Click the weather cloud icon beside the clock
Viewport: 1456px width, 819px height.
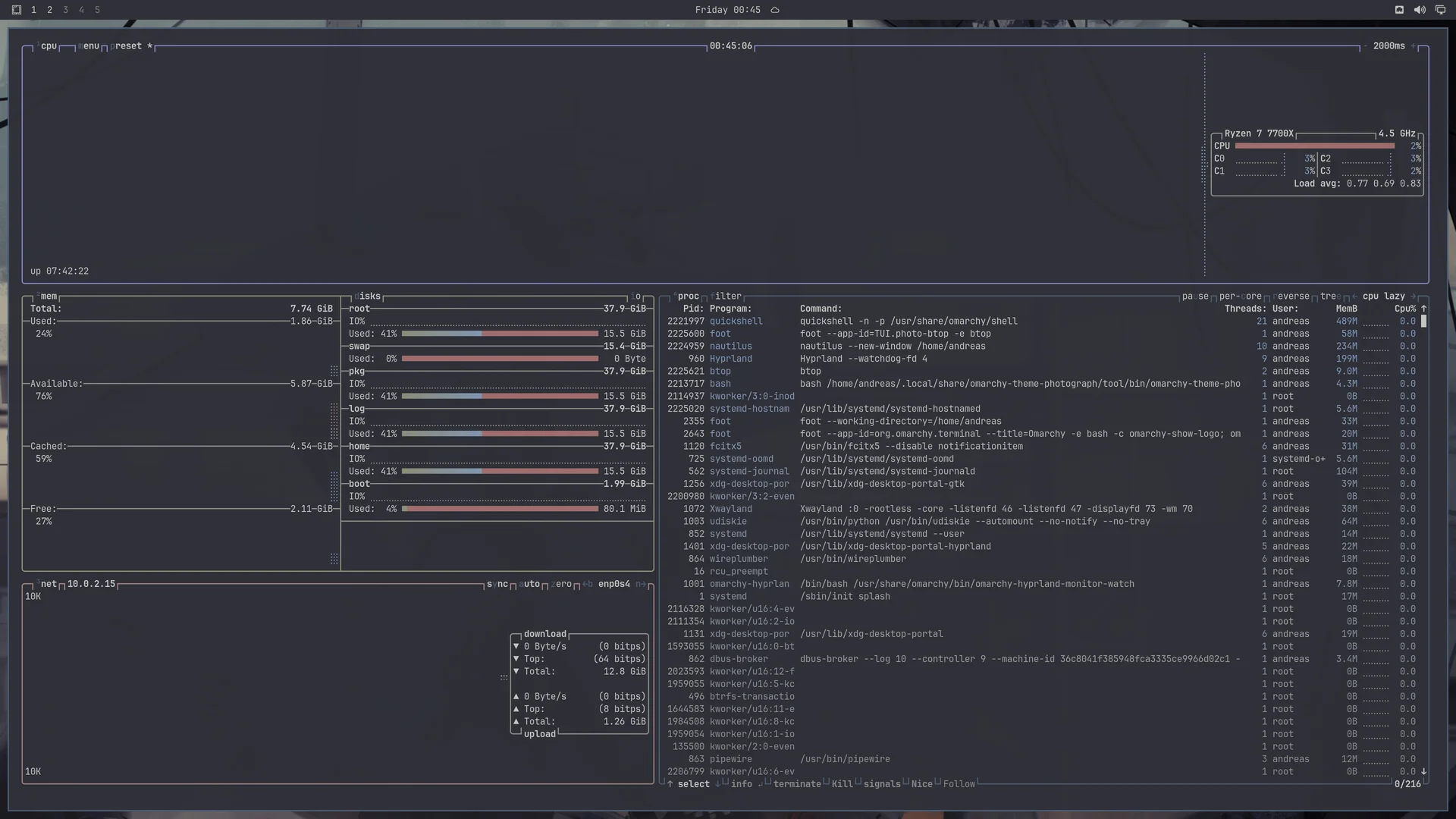point(775,10)
